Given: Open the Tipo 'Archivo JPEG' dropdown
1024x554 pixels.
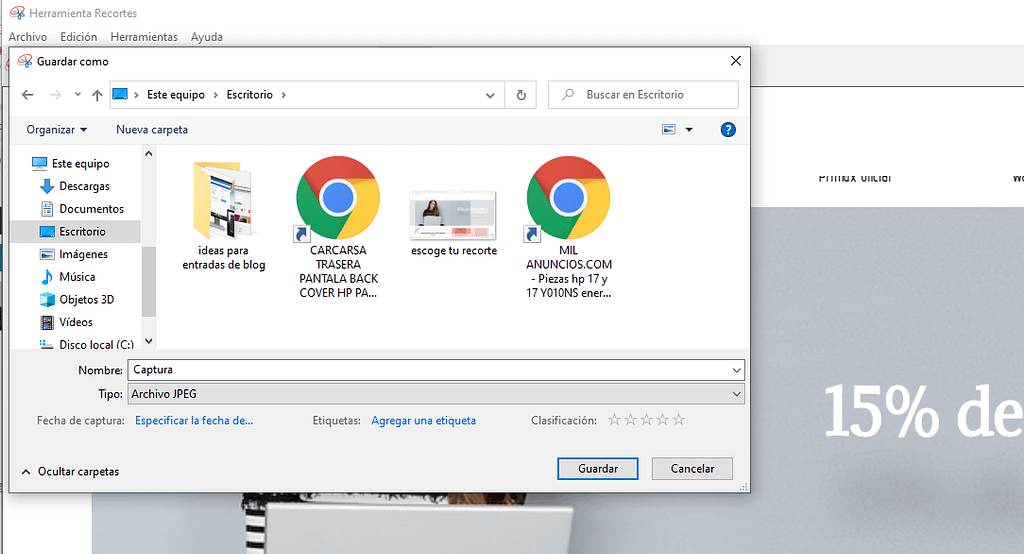Looking at the screenshot, I should [x=436, y=394].
